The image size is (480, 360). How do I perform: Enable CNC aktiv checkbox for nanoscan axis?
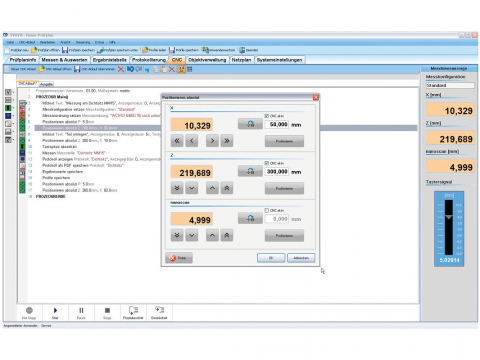pos(267,210)
